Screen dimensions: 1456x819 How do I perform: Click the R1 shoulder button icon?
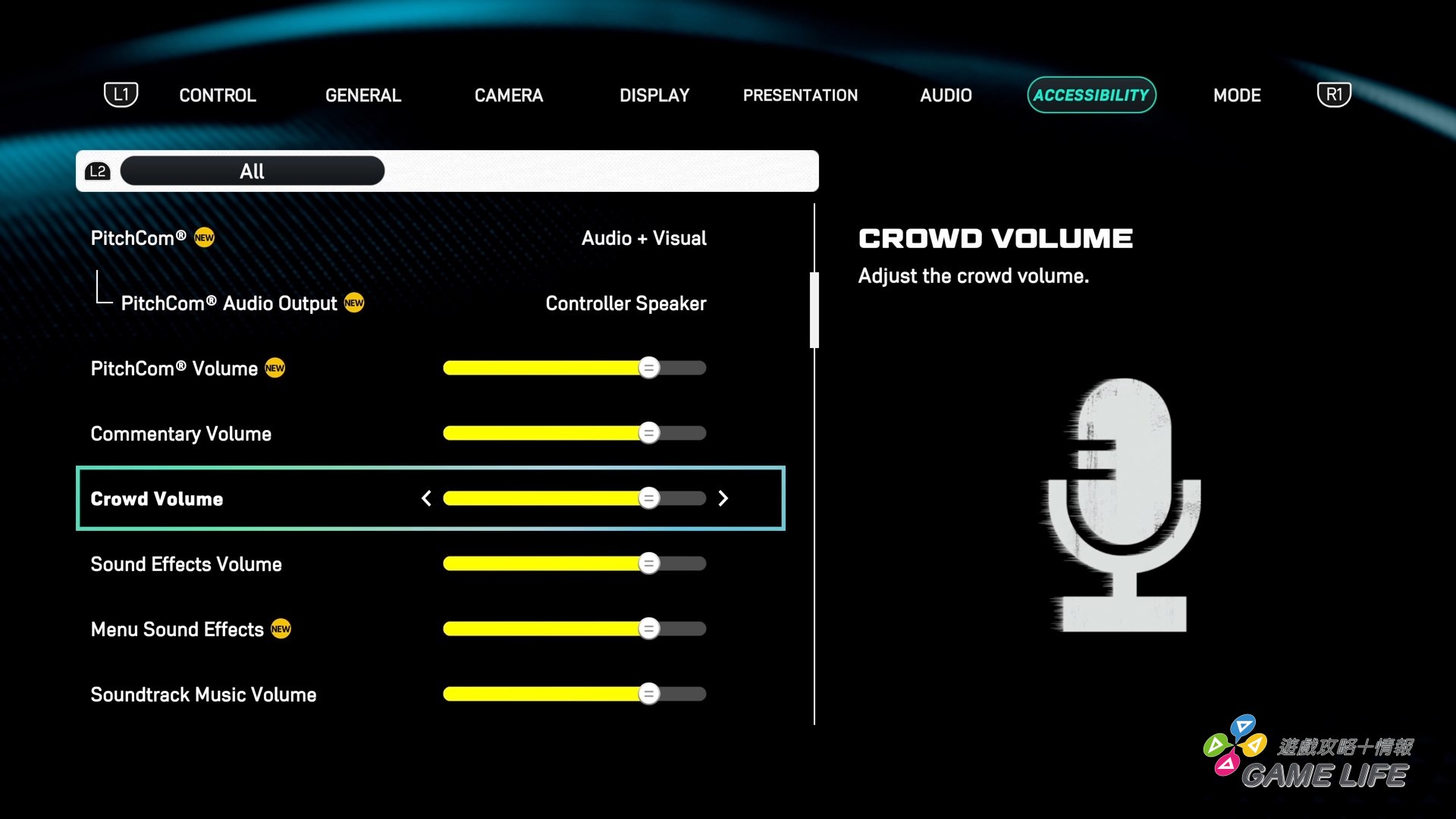1335,94
